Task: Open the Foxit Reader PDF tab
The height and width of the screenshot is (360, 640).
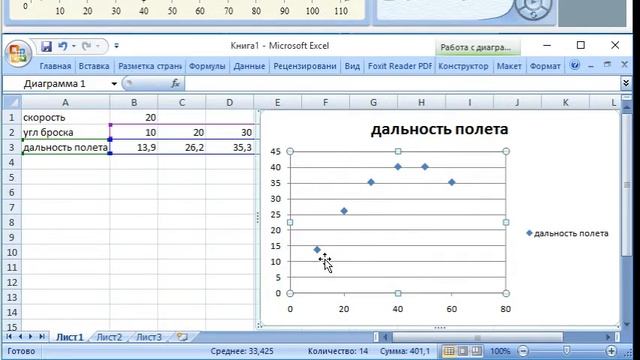Action: 400,66
